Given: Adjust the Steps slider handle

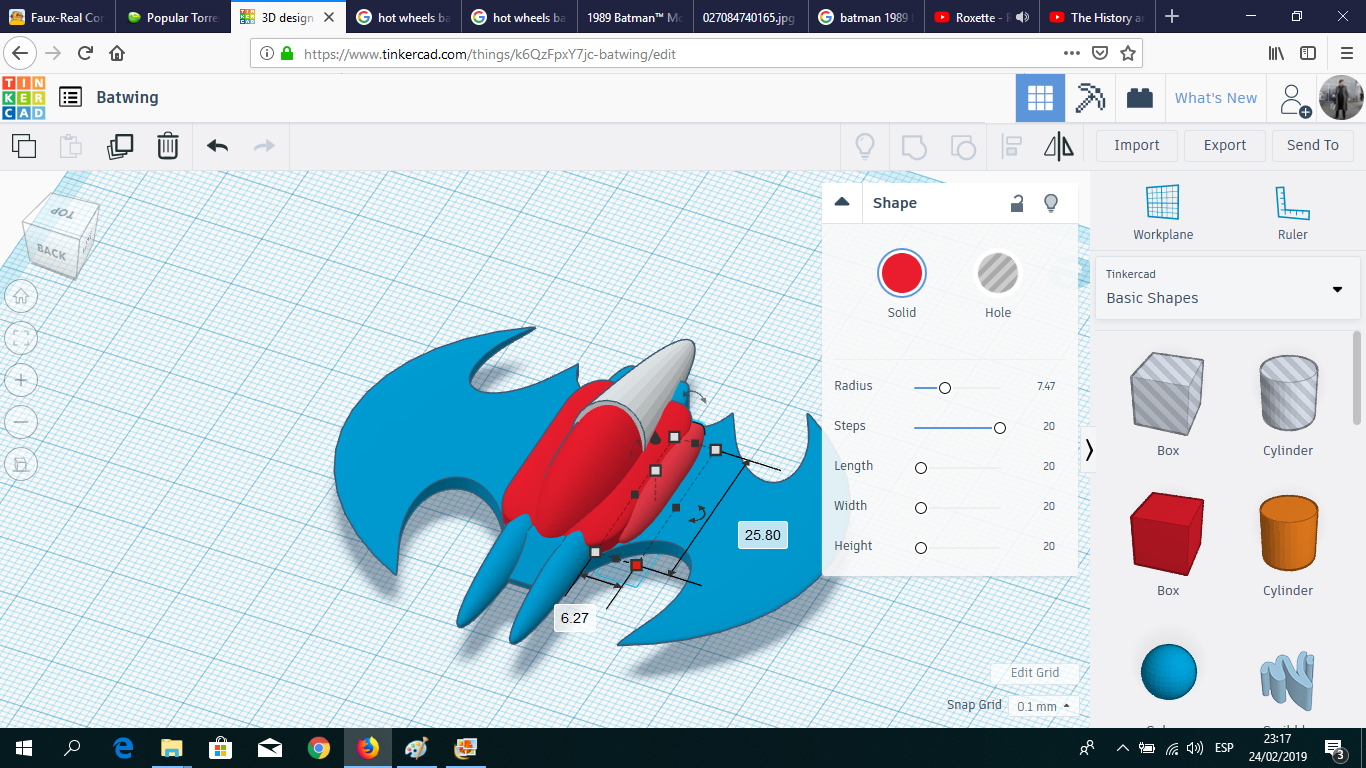Looking at the screenshot, I should 999,427.
